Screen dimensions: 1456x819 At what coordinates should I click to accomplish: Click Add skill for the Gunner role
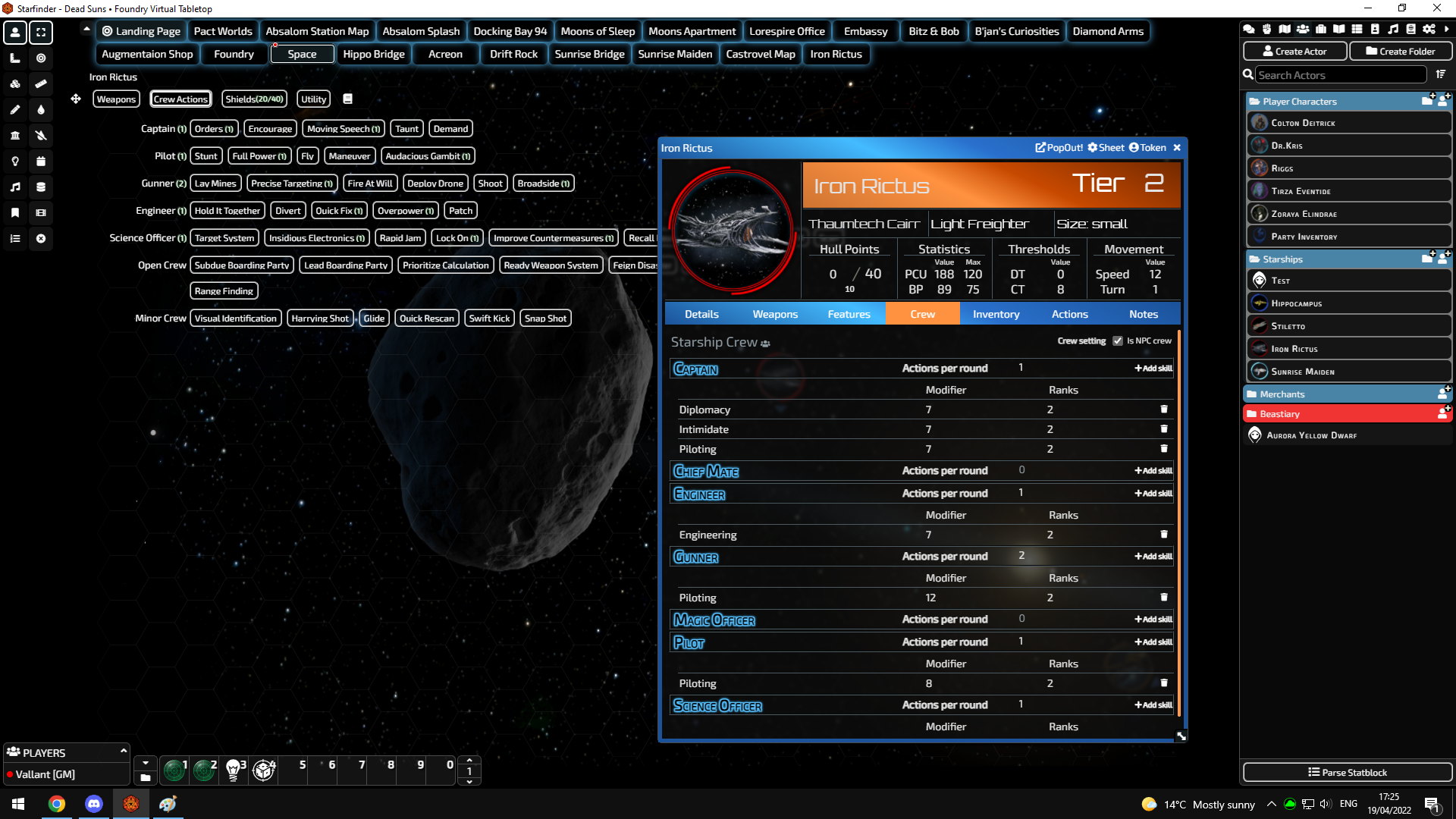click(1153, 557)
